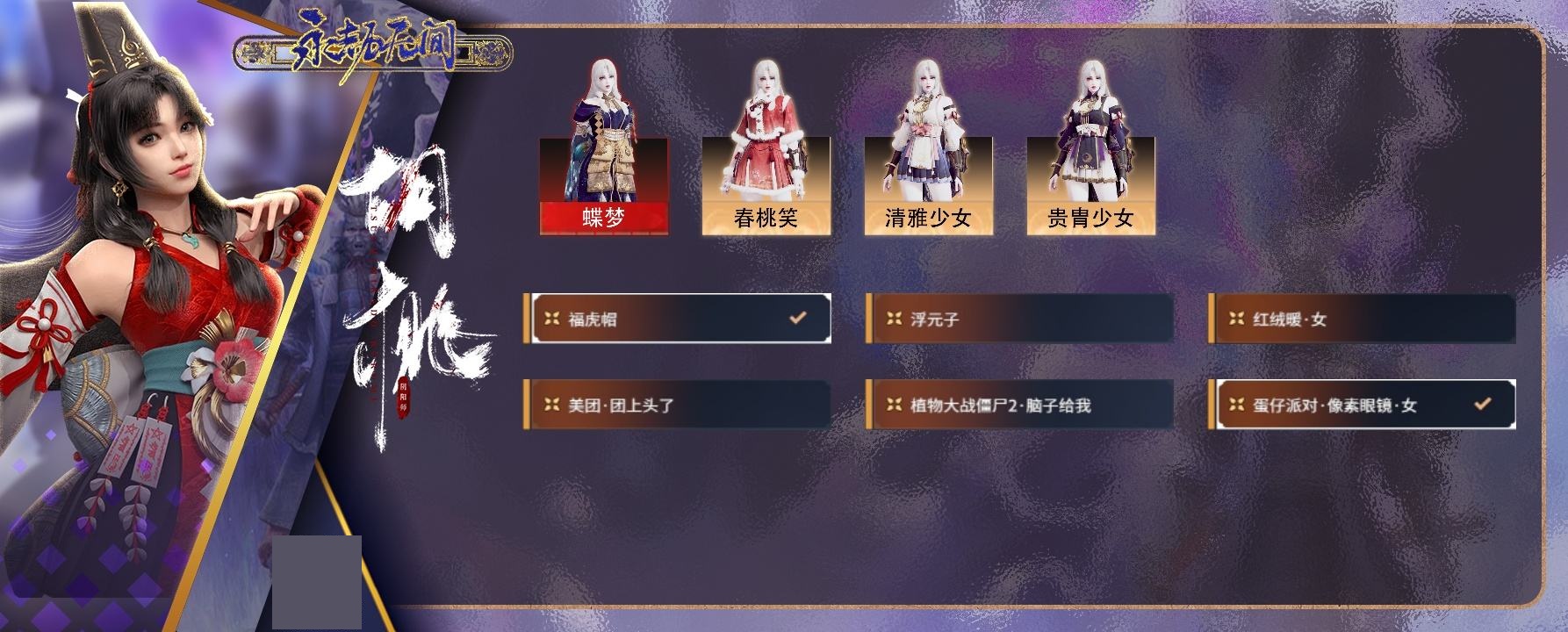
Task: Click the checkmark on the 福虎帽 row
Action: coord(798,318)
